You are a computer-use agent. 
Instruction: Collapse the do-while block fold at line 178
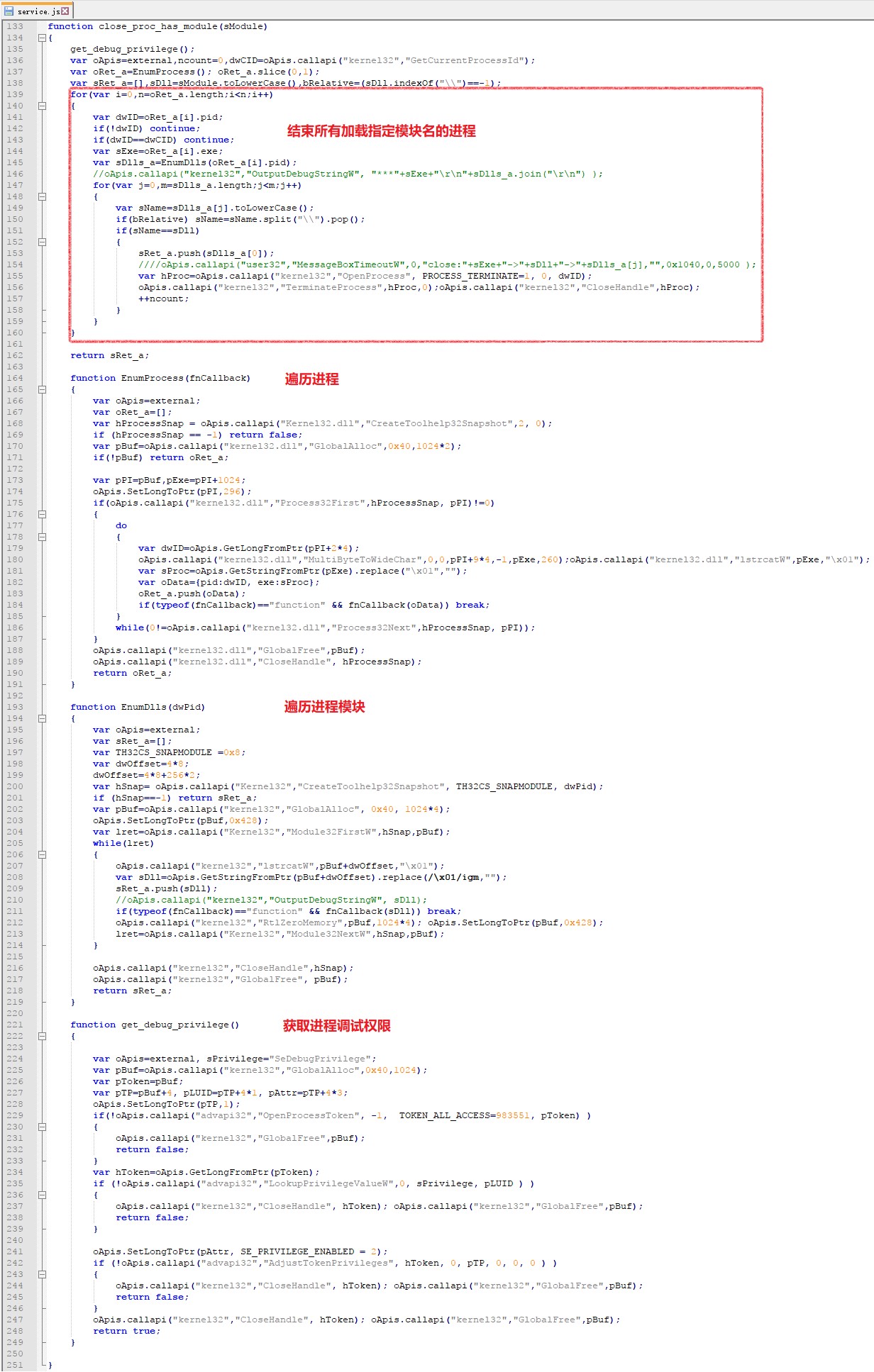click(x=42, y=537)
